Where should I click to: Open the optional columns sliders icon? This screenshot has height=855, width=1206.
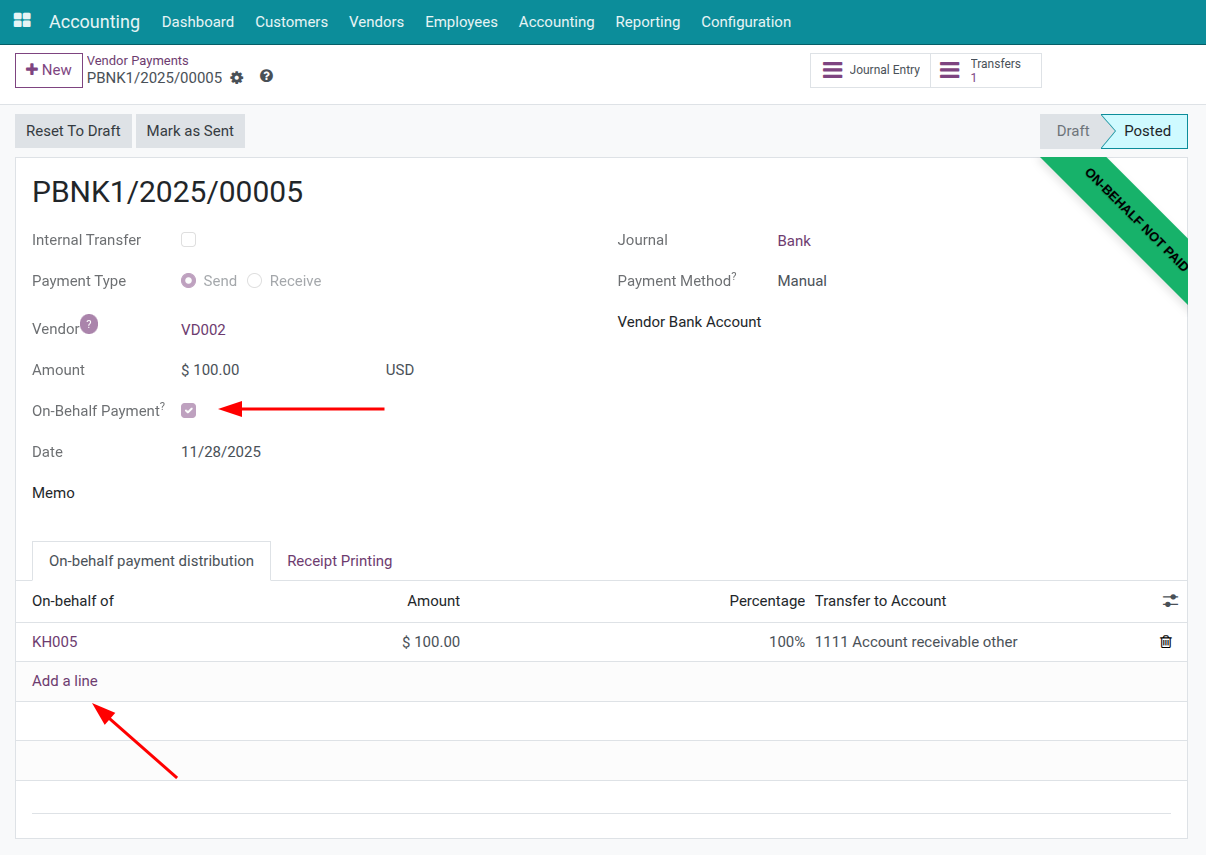(1170, 600)
